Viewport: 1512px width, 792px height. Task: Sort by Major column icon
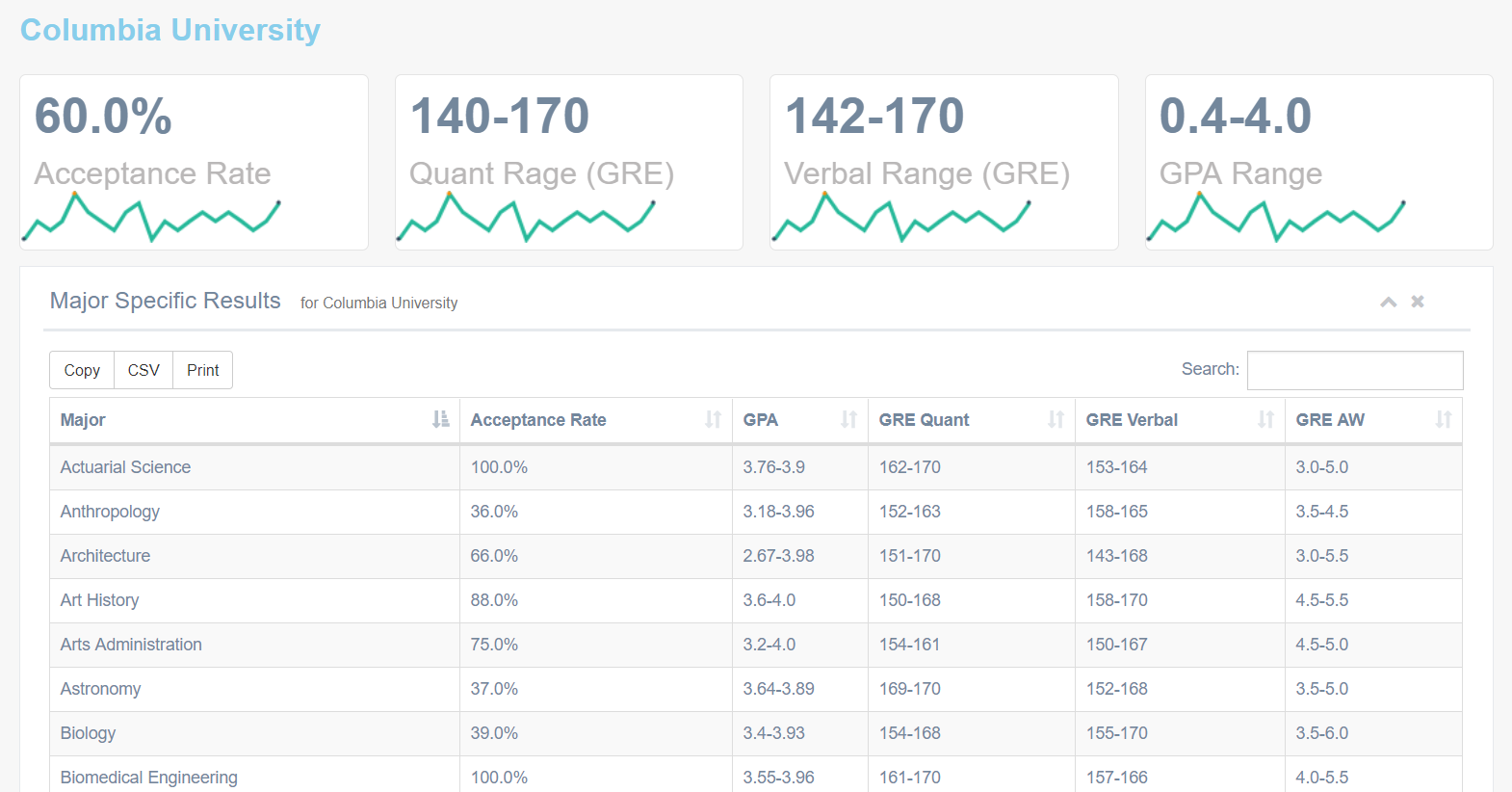(441, 419)
